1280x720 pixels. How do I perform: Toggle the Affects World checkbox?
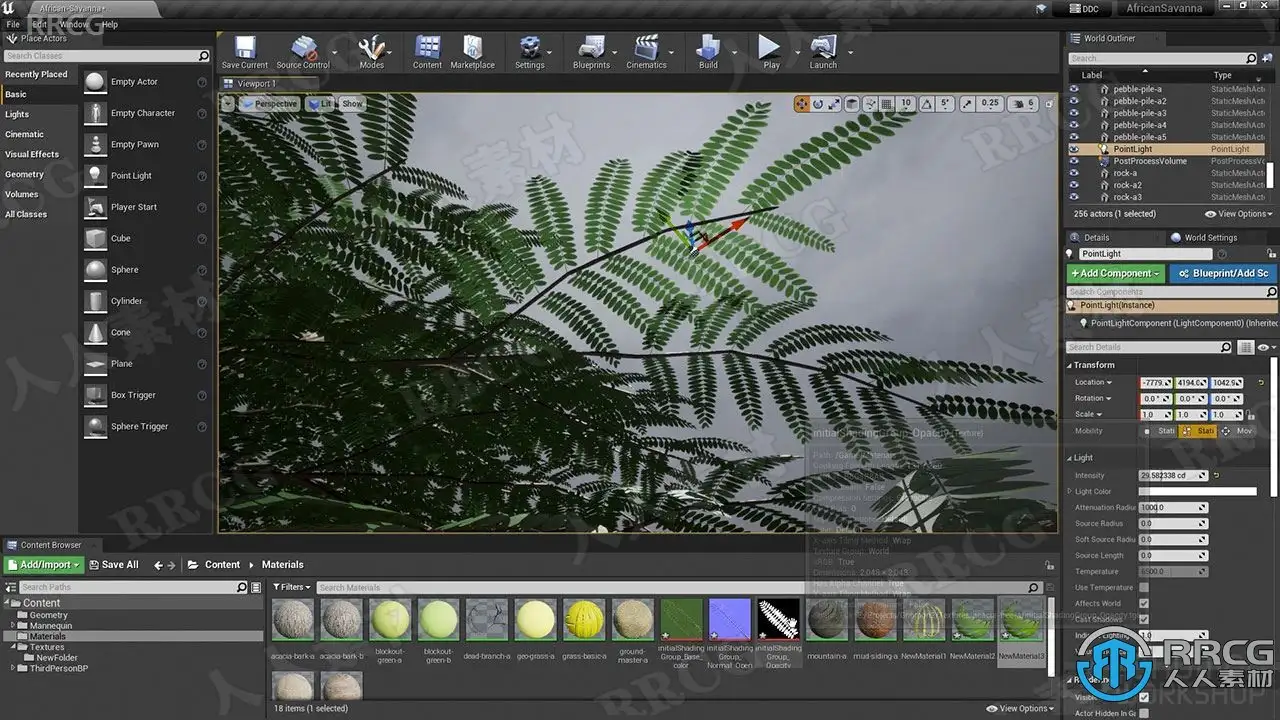coord(1144,603)
